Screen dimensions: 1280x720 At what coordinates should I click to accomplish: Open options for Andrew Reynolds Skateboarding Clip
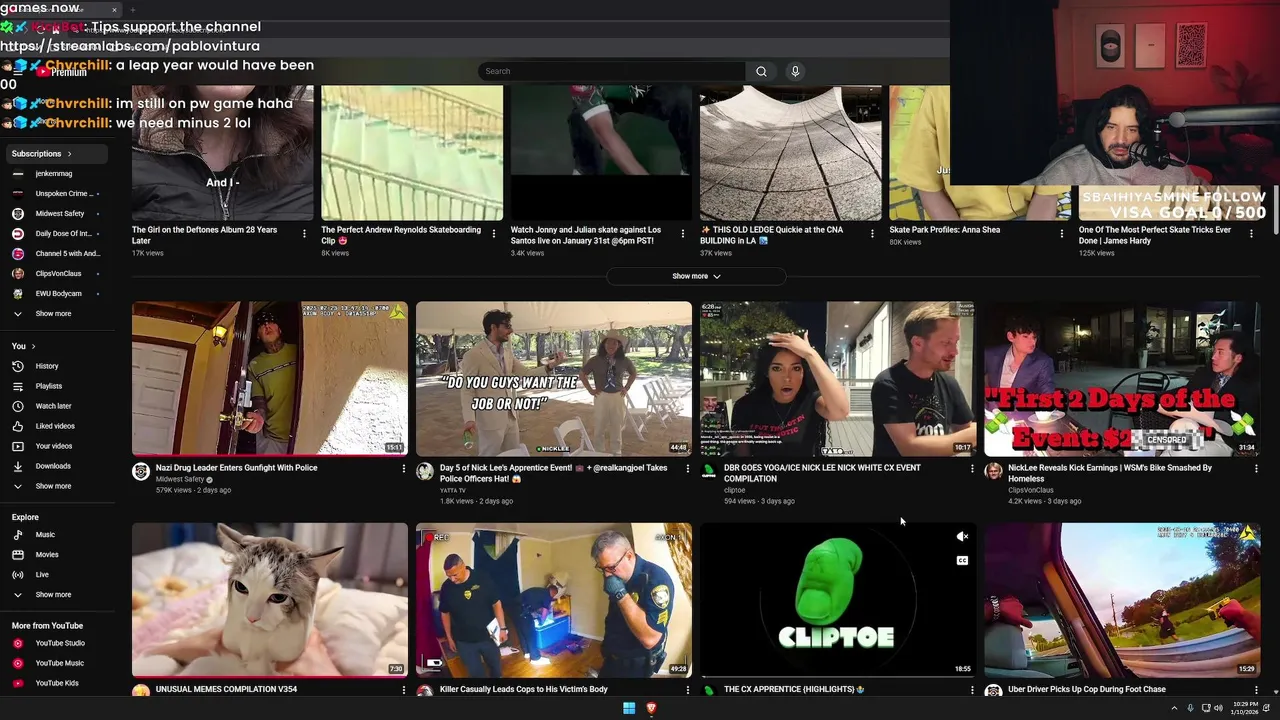[493, 234]
